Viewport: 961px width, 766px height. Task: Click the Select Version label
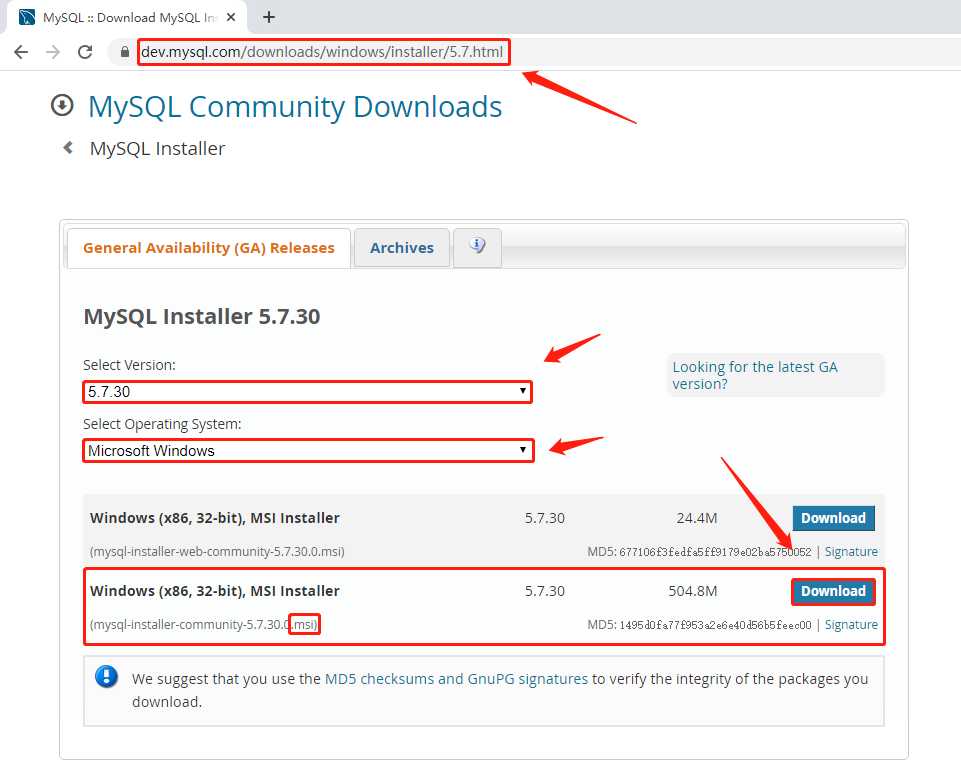coord(129,365)
